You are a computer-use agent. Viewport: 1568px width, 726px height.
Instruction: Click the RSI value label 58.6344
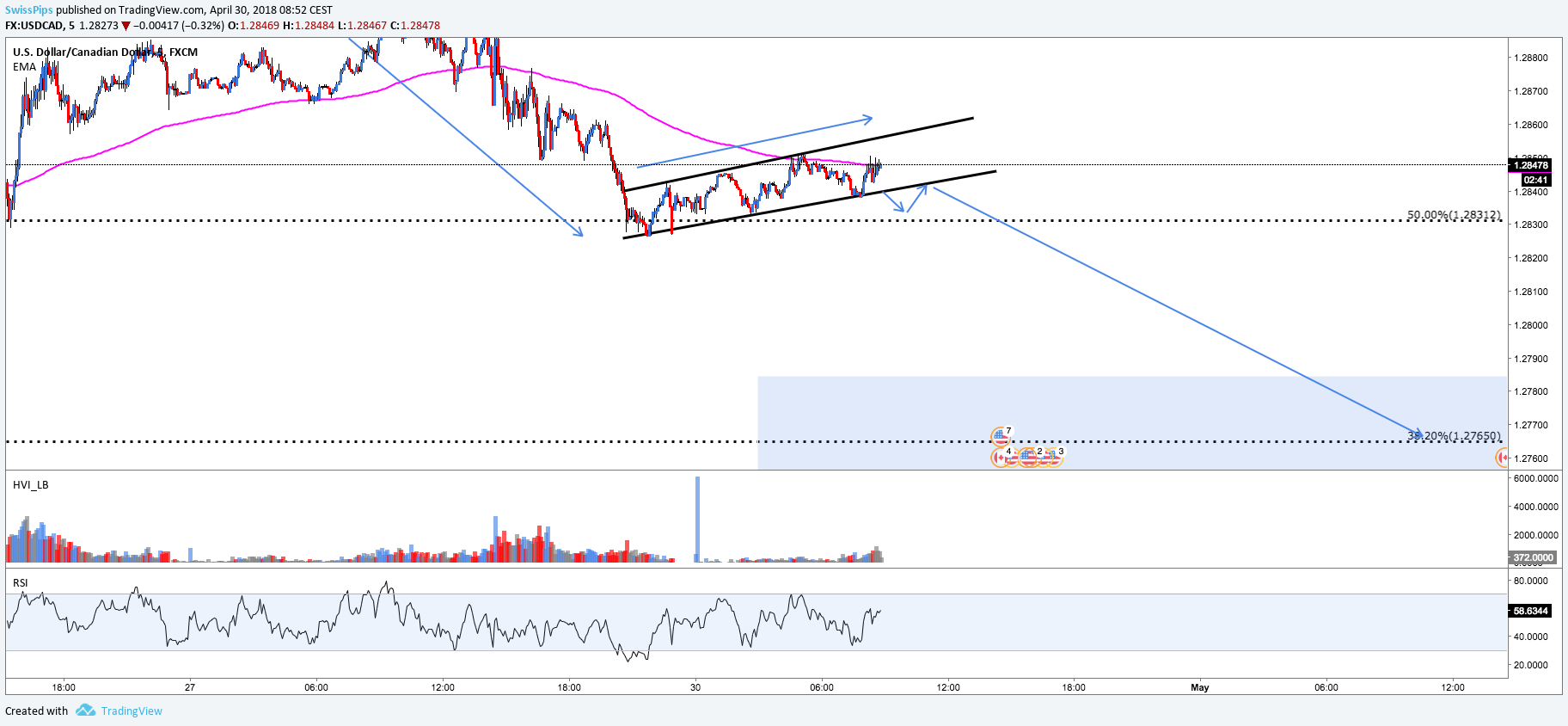pyautogui.click(x=1530, y=611)
